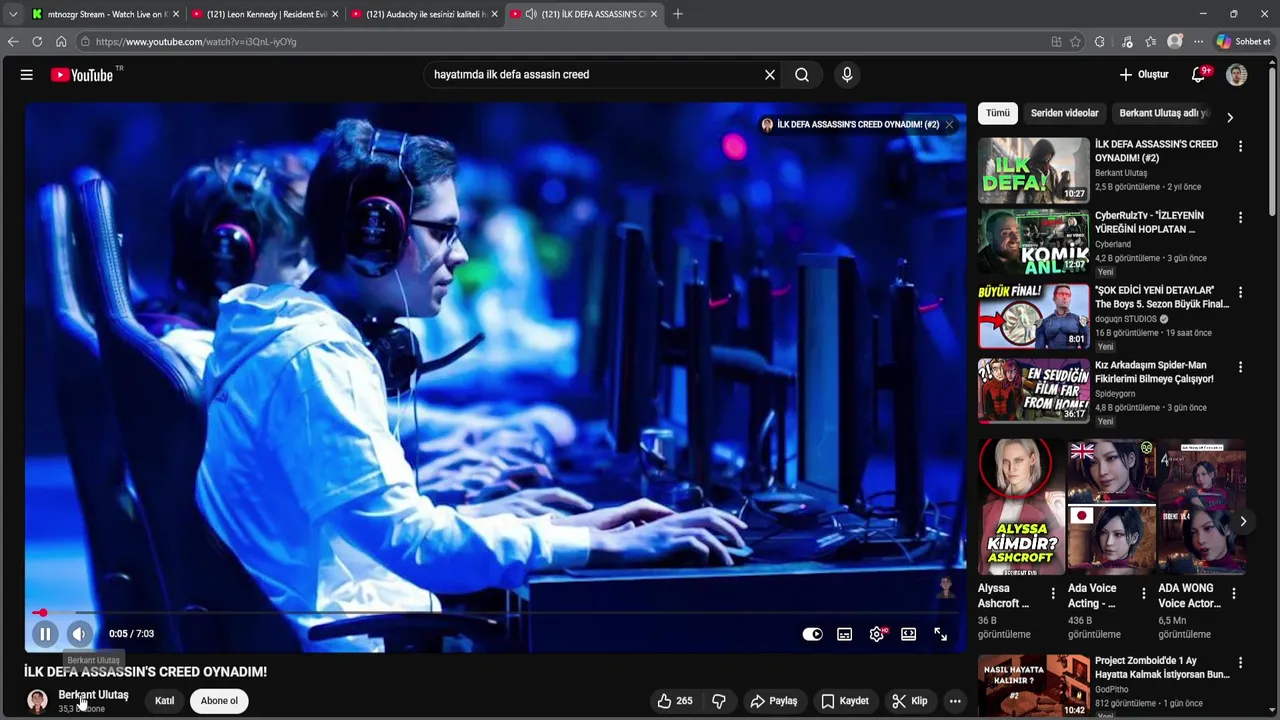Open options for ADA WONG Voice Actor short
Screen dimensions: 1280x720
point(1234,594)
